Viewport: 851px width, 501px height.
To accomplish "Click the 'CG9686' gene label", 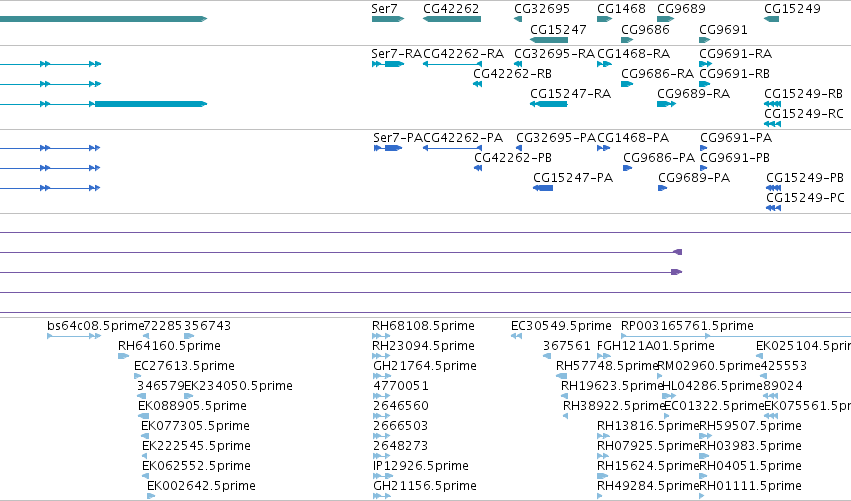I will coord(645,30).
